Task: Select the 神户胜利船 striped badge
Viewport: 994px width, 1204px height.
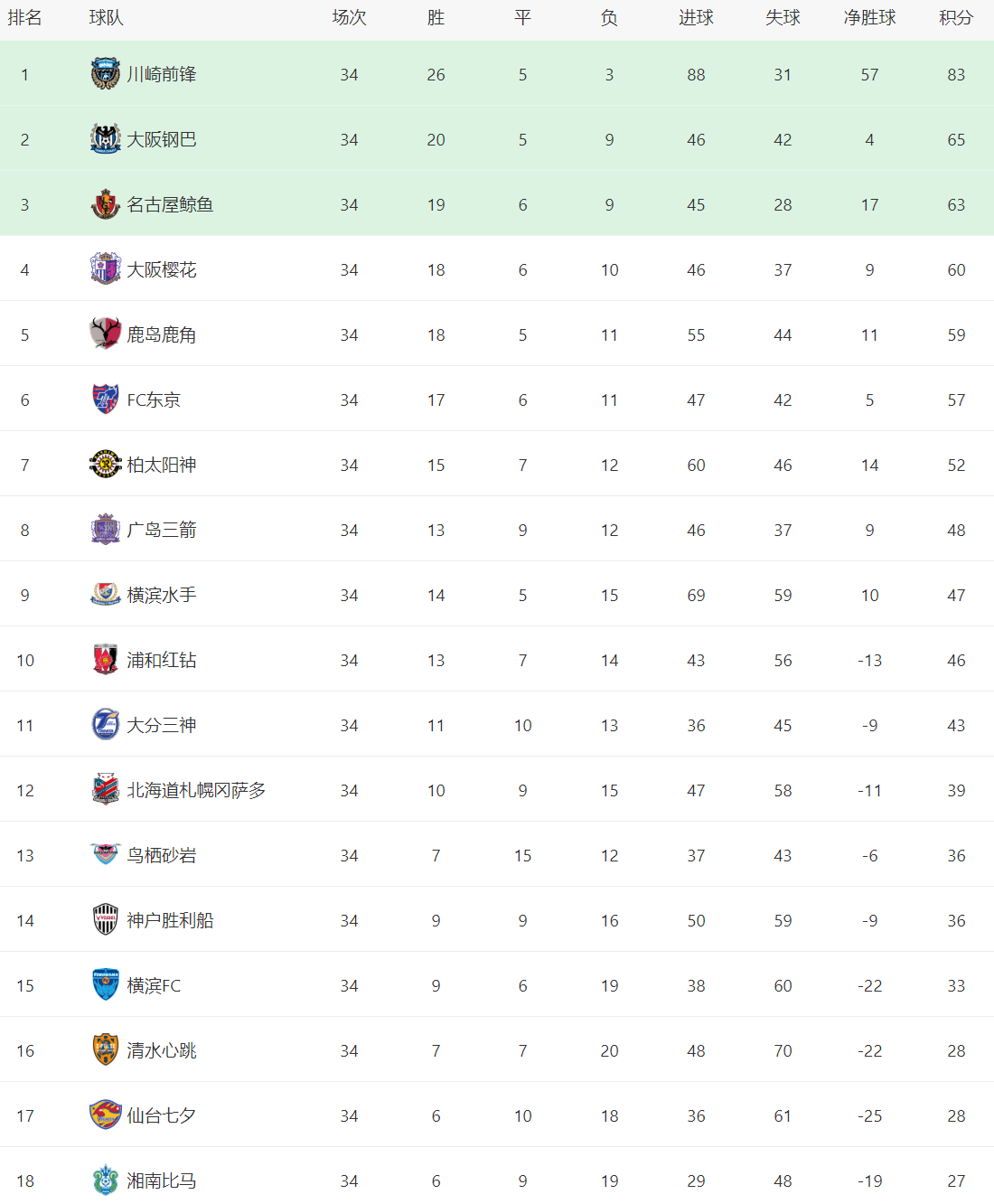Action: point(106,920)
